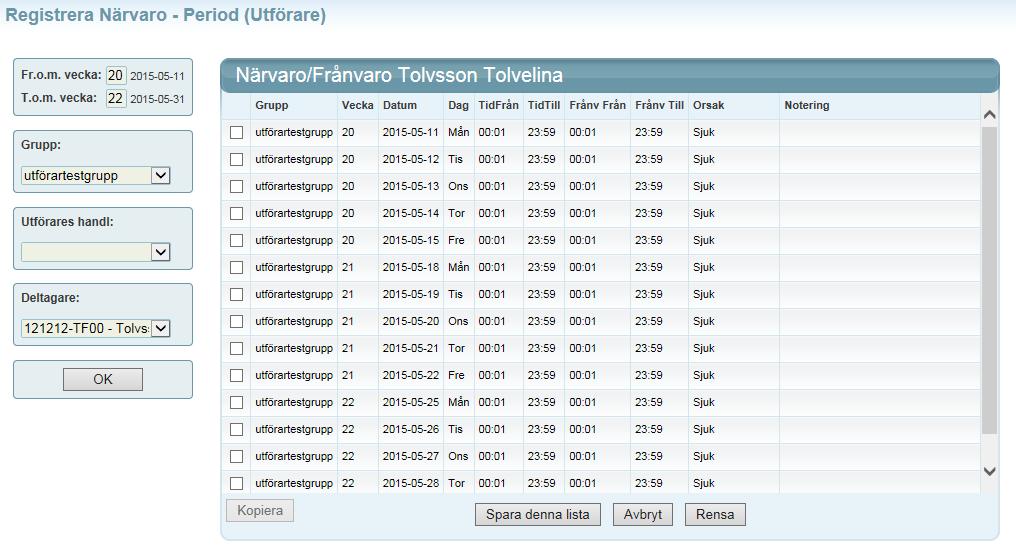Click the vertical scrollbar thumb of the table
Screen dimensions: 1016x559
[x=989, y=280]
